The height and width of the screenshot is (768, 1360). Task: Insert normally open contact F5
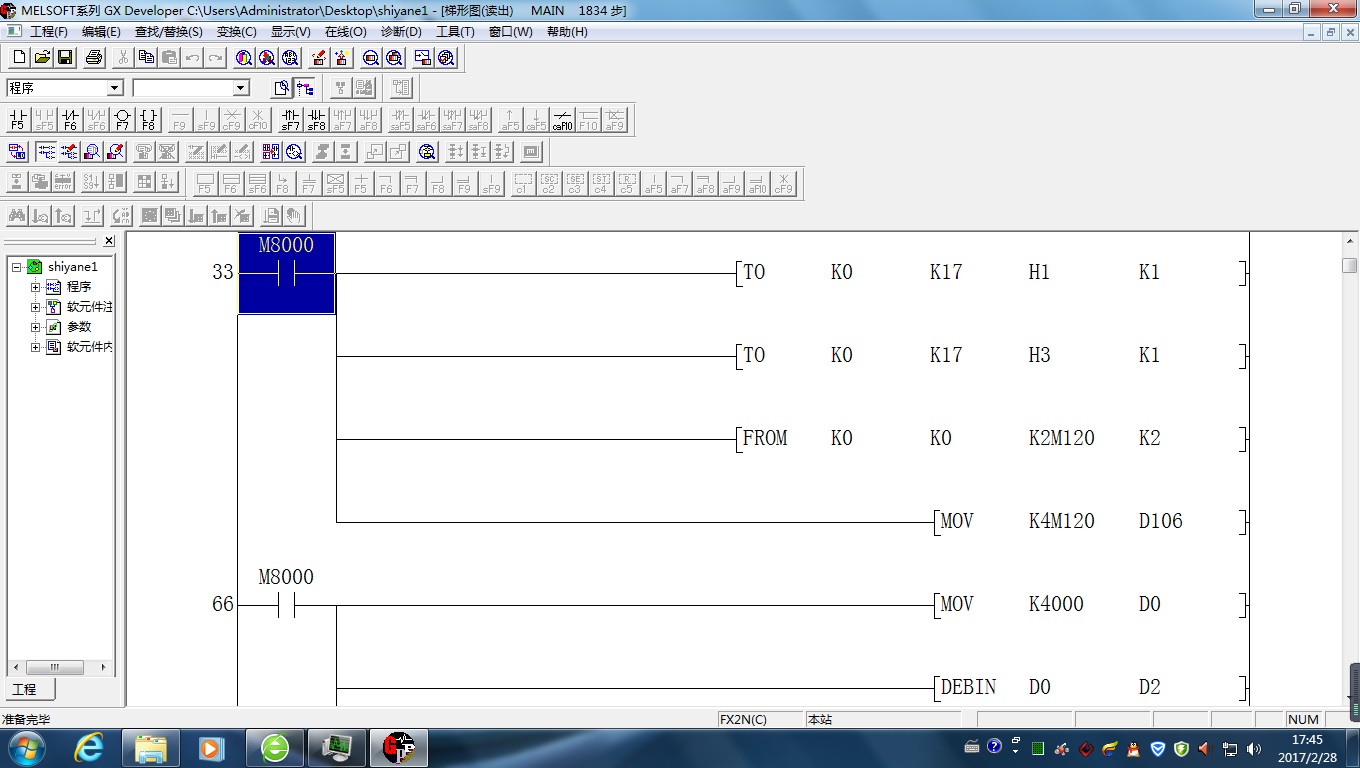(17, 120)
